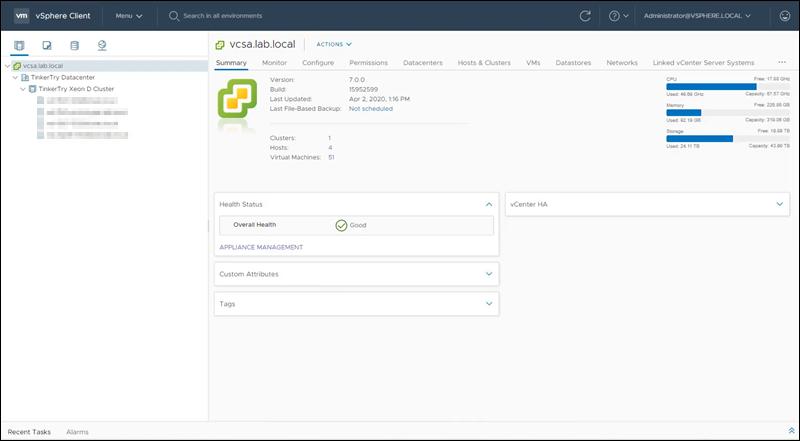800x441 pixels.
Task: Open the VMs and Templates inventory view icon
Action: point(47,45)
